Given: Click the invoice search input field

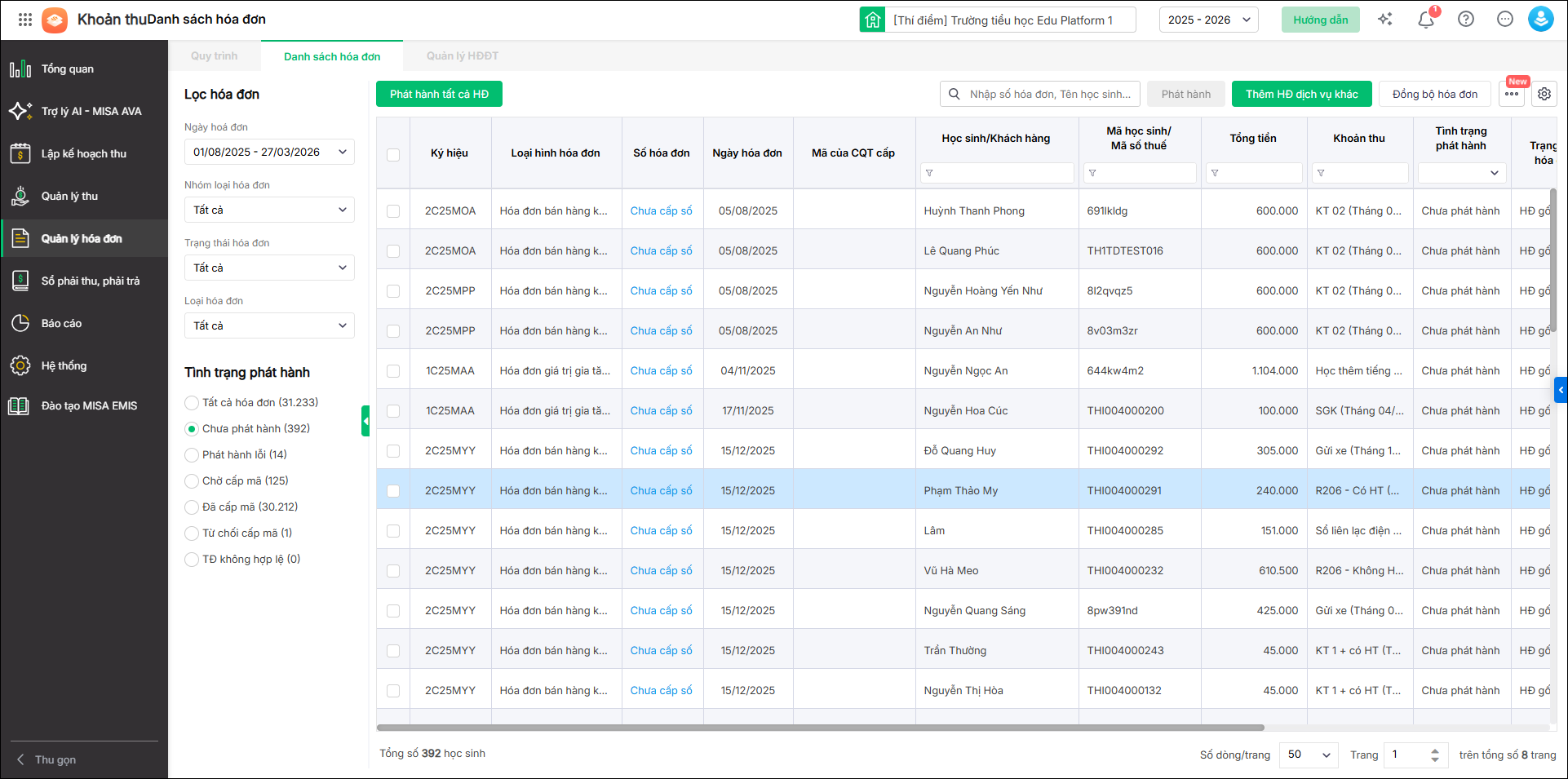Looking at the screenshot, I should click(1049, 94).
